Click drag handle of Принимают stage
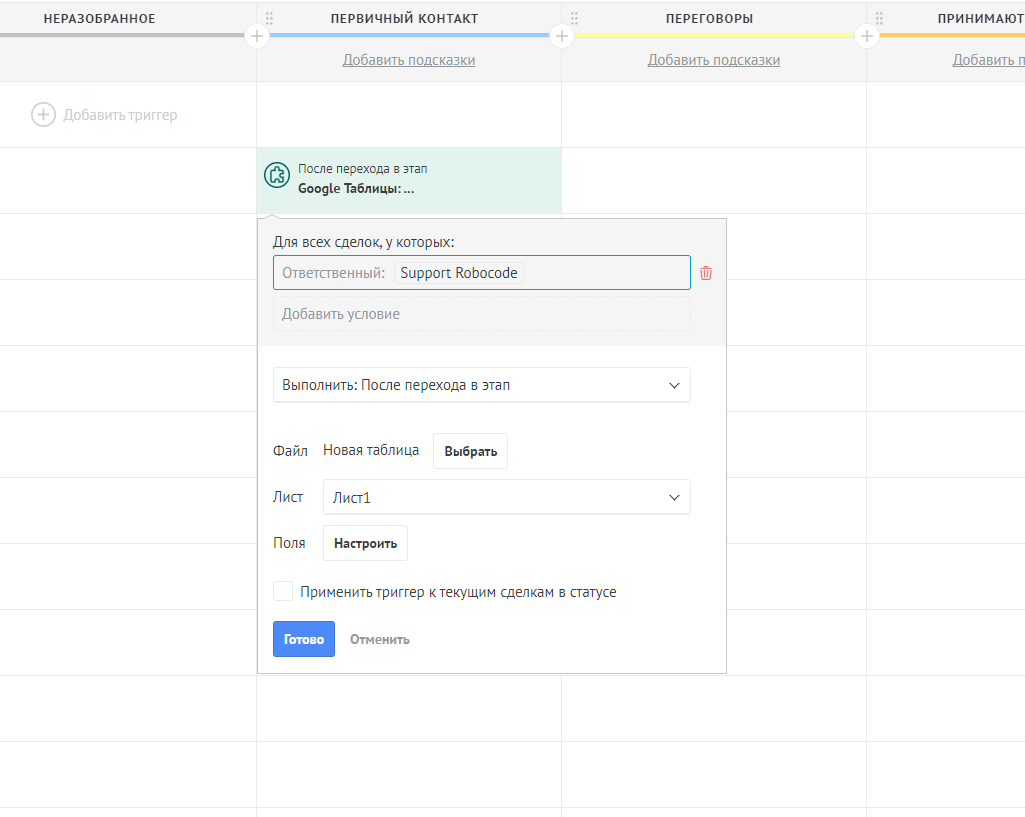The width and height of the screenshot is (1025, 817). (x=879, y=18)
